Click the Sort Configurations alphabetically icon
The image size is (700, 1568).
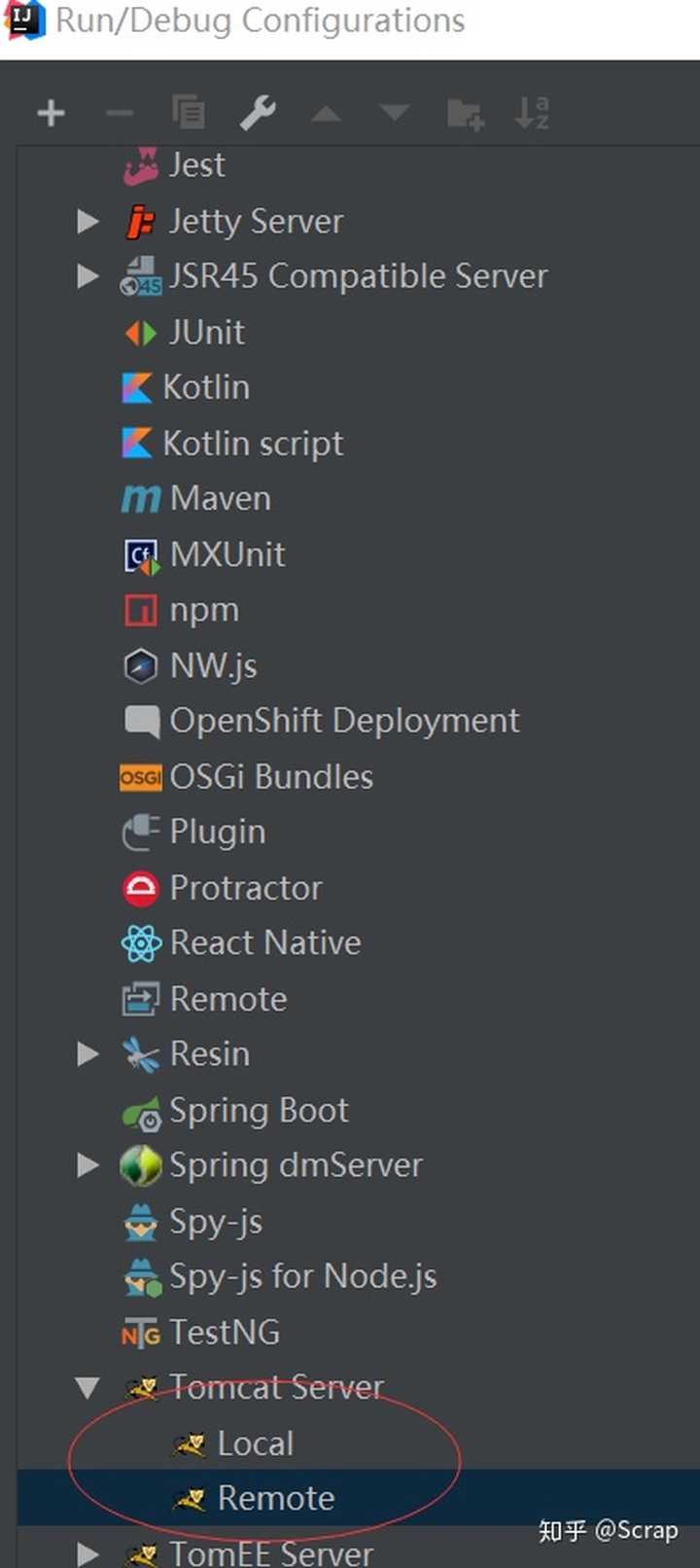pyautogui.click(x=532, y=113)
